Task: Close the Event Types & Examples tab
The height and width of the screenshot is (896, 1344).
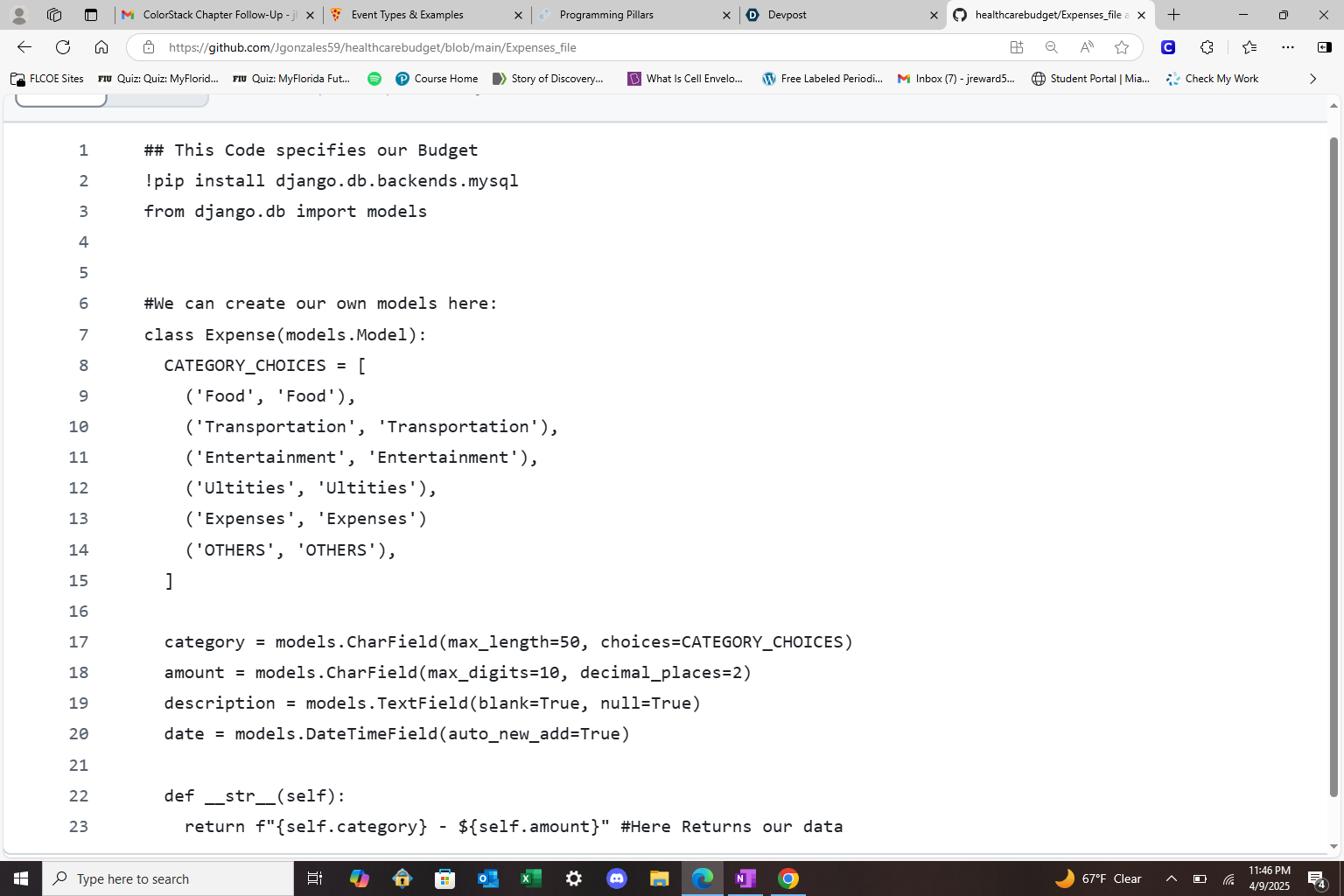Action: (x=518, y=15)
